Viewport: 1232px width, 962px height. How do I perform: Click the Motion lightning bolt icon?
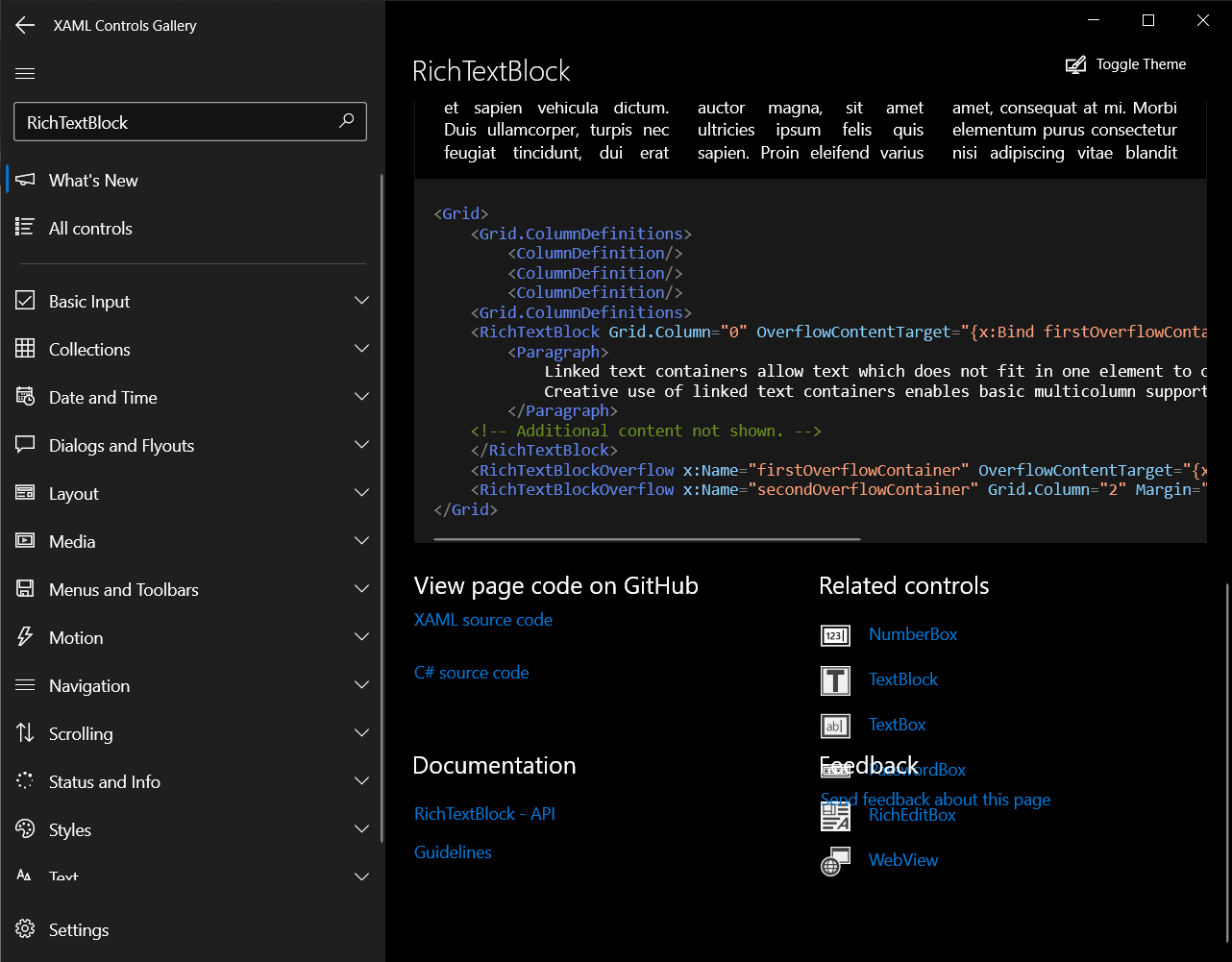26,636
